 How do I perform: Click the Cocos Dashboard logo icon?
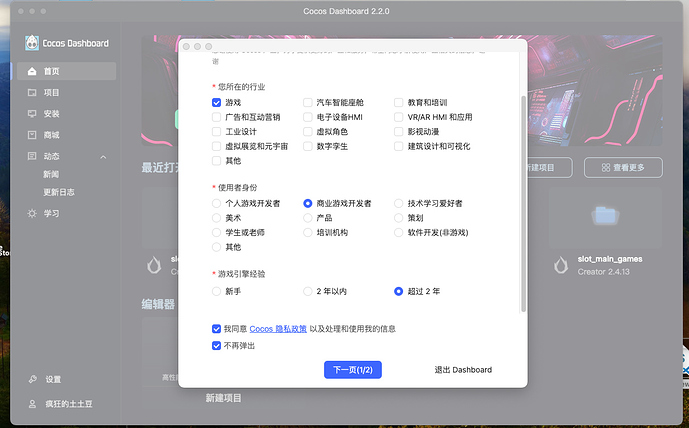click(x=32, y=43)
